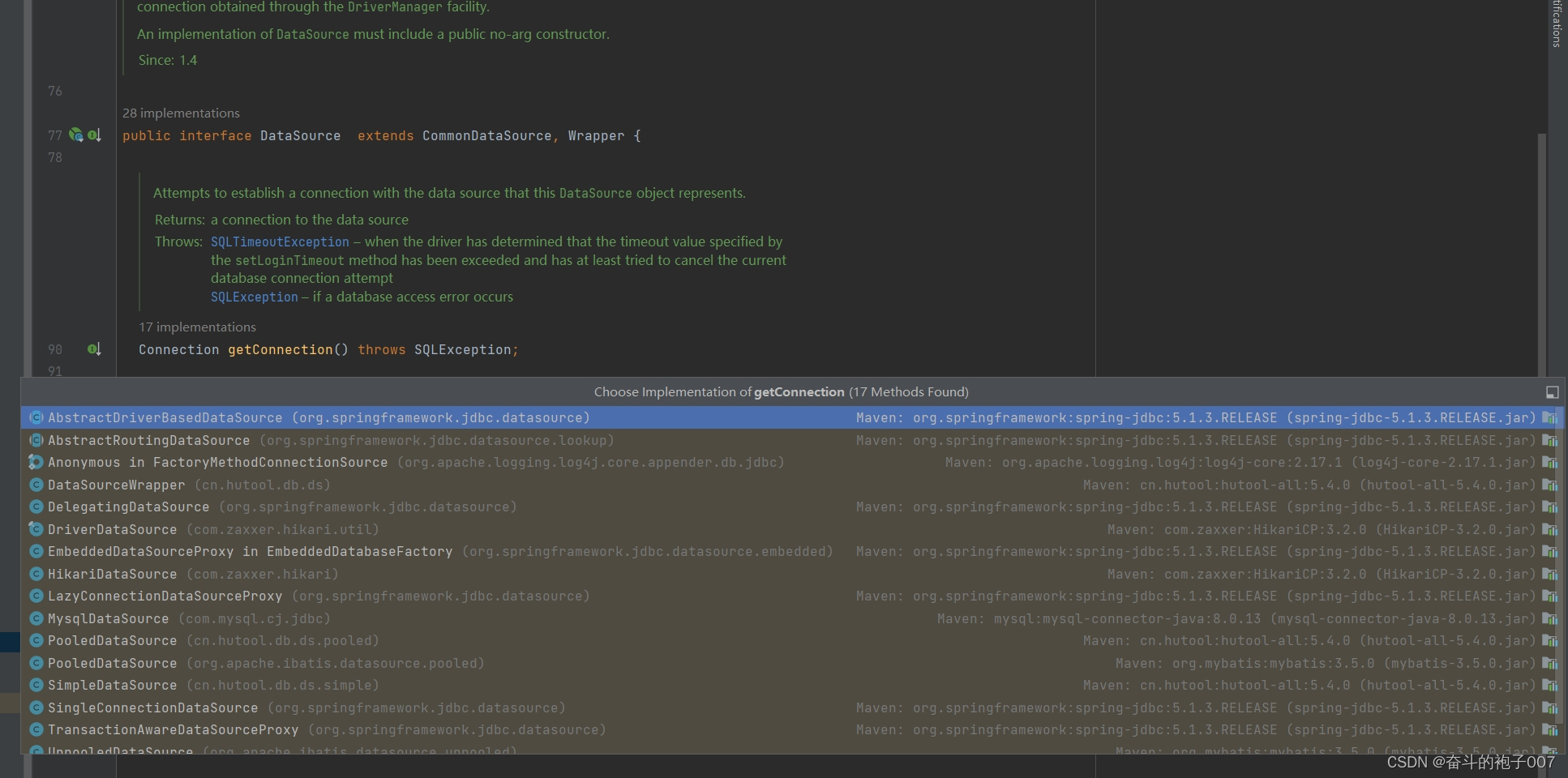This screenshot has height=778, width=1568.
Task: Click line number 77 in gutter
Action: (x=55, y=135)
